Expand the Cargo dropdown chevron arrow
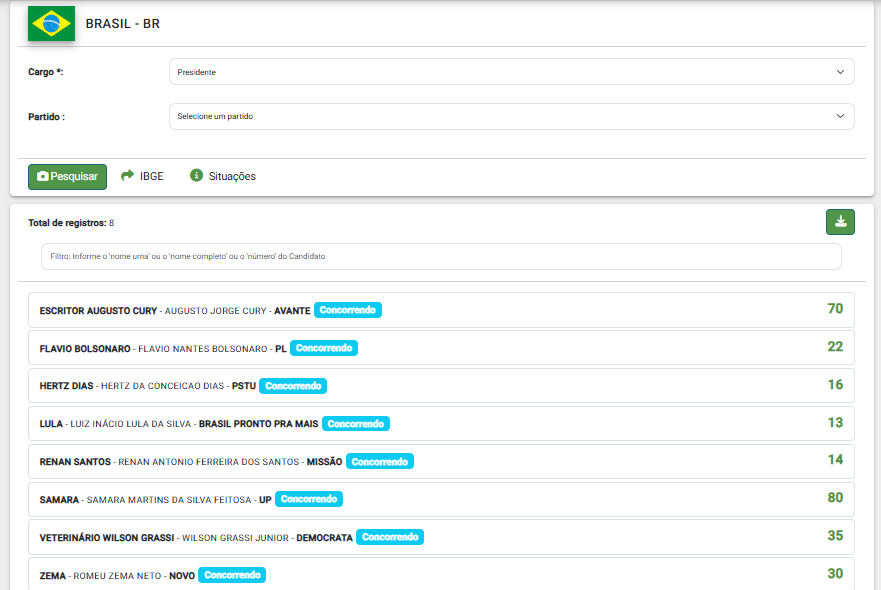This screenshot has width=881, height=590. [x=840, y=72]
